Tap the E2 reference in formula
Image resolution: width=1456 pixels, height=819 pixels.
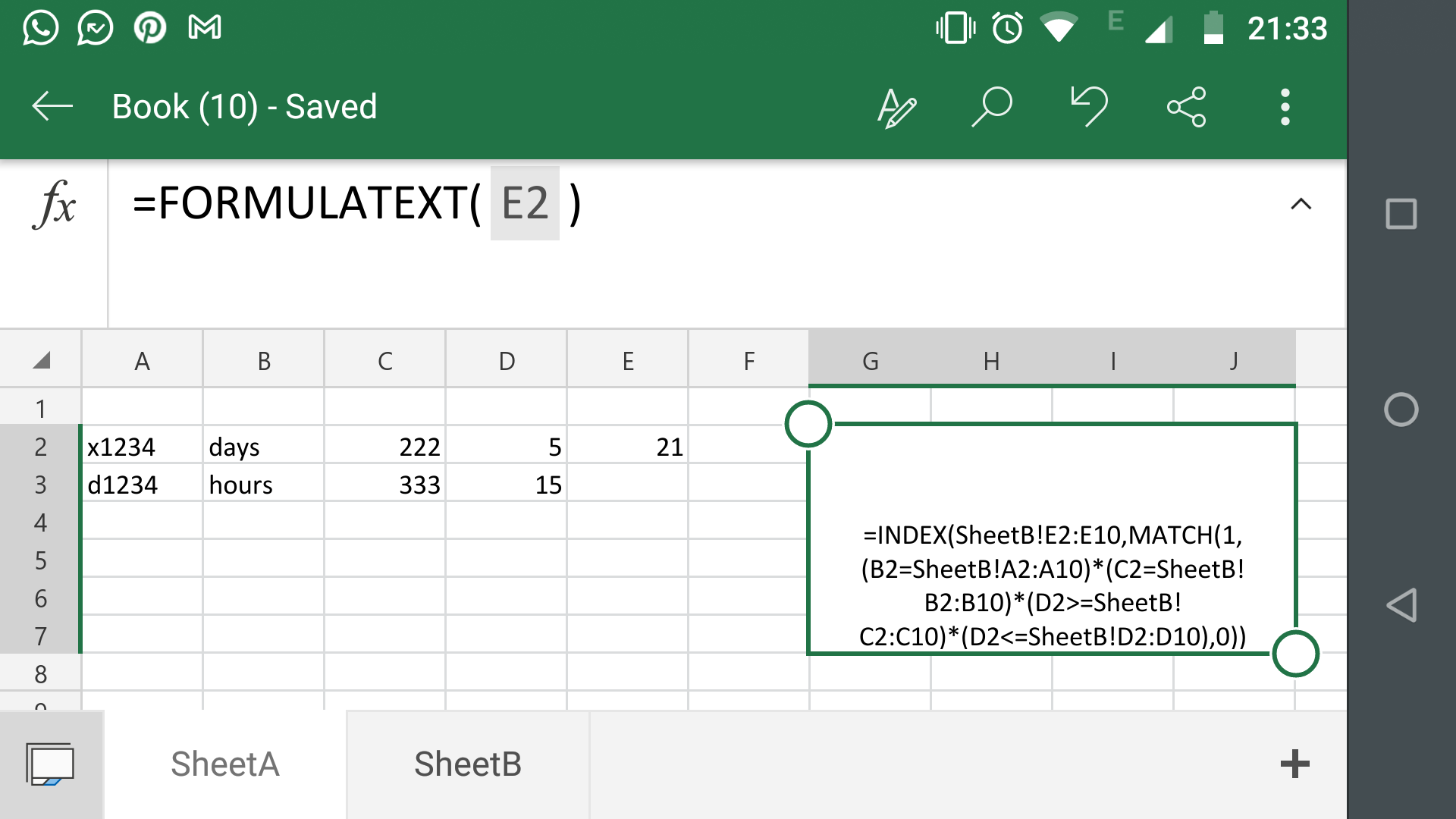[525, 203]
